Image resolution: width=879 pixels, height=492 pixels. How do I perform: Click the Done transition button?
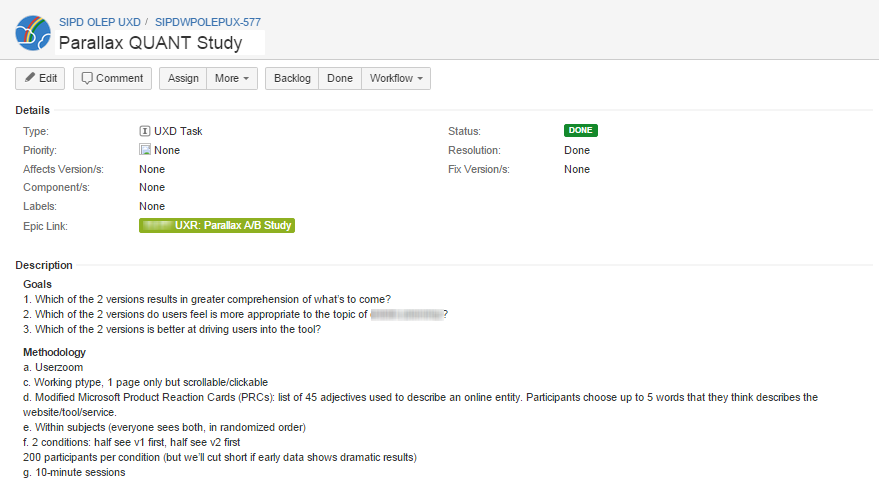(340, 78)
